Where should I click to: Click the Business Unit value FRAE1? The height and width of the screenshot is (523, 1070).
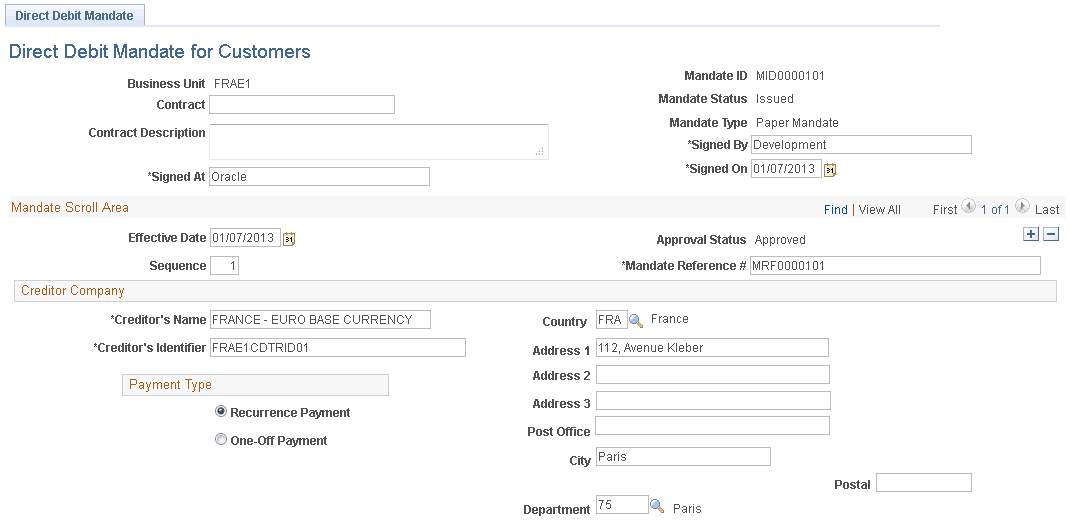point(233,84)
